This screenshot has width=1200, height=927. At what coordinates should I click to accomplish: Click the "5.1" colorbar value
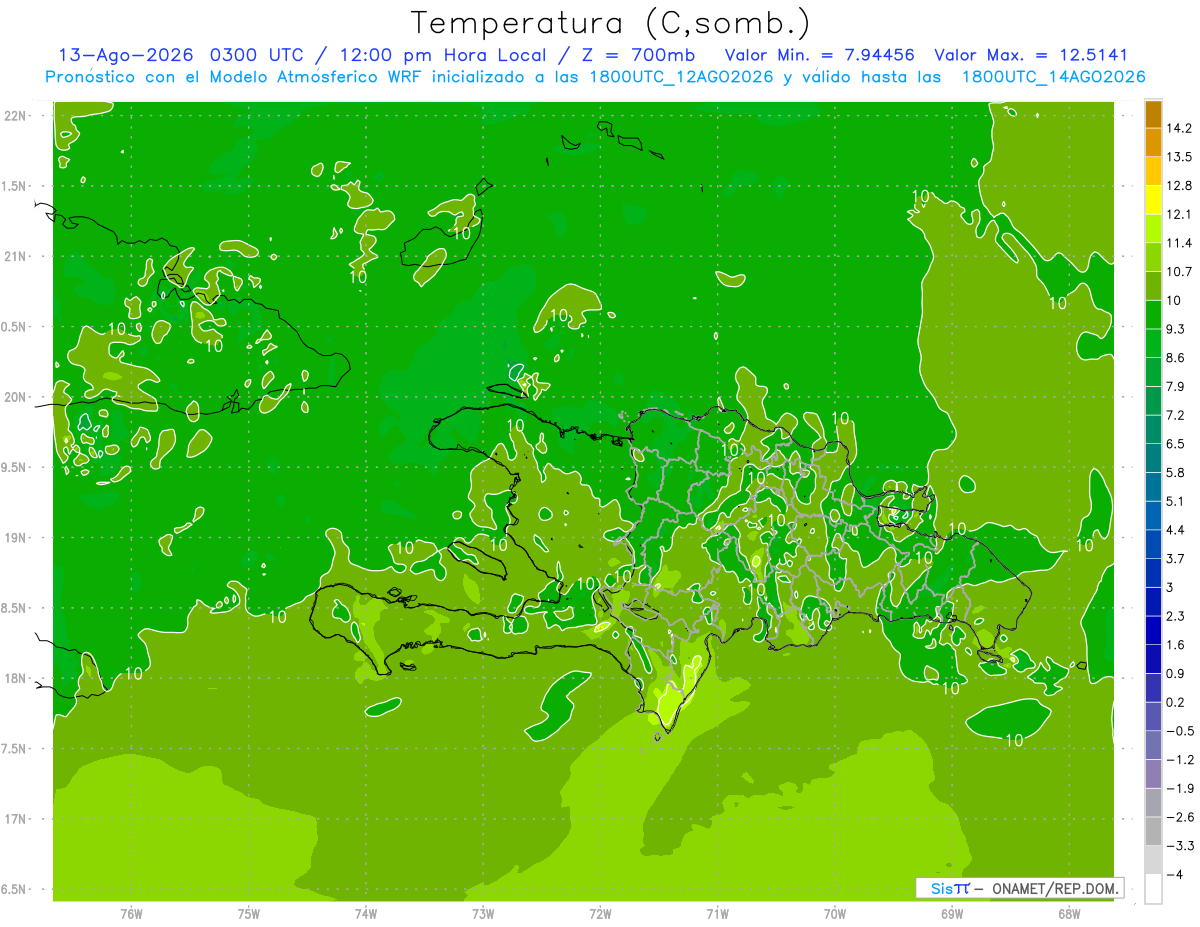click(x=1176, y=501)
